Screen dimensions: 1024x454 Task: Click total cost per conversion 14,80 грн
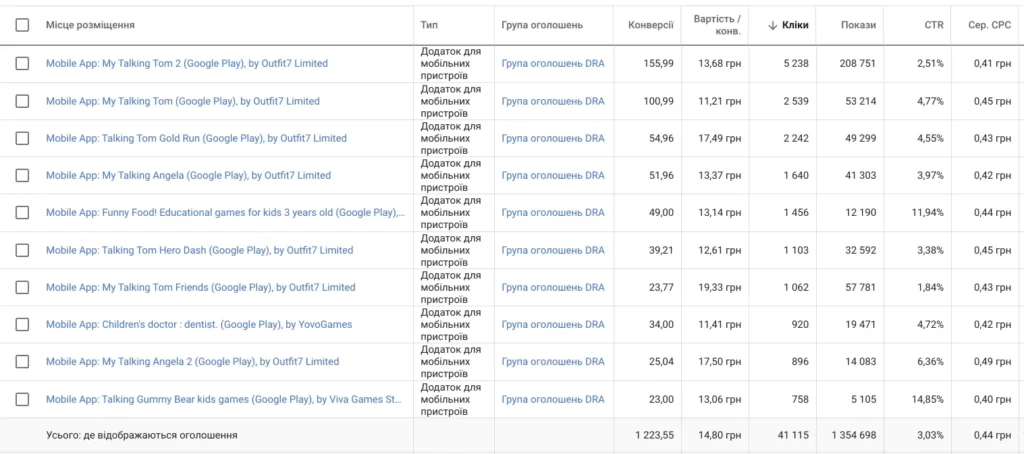coord(718,435)
